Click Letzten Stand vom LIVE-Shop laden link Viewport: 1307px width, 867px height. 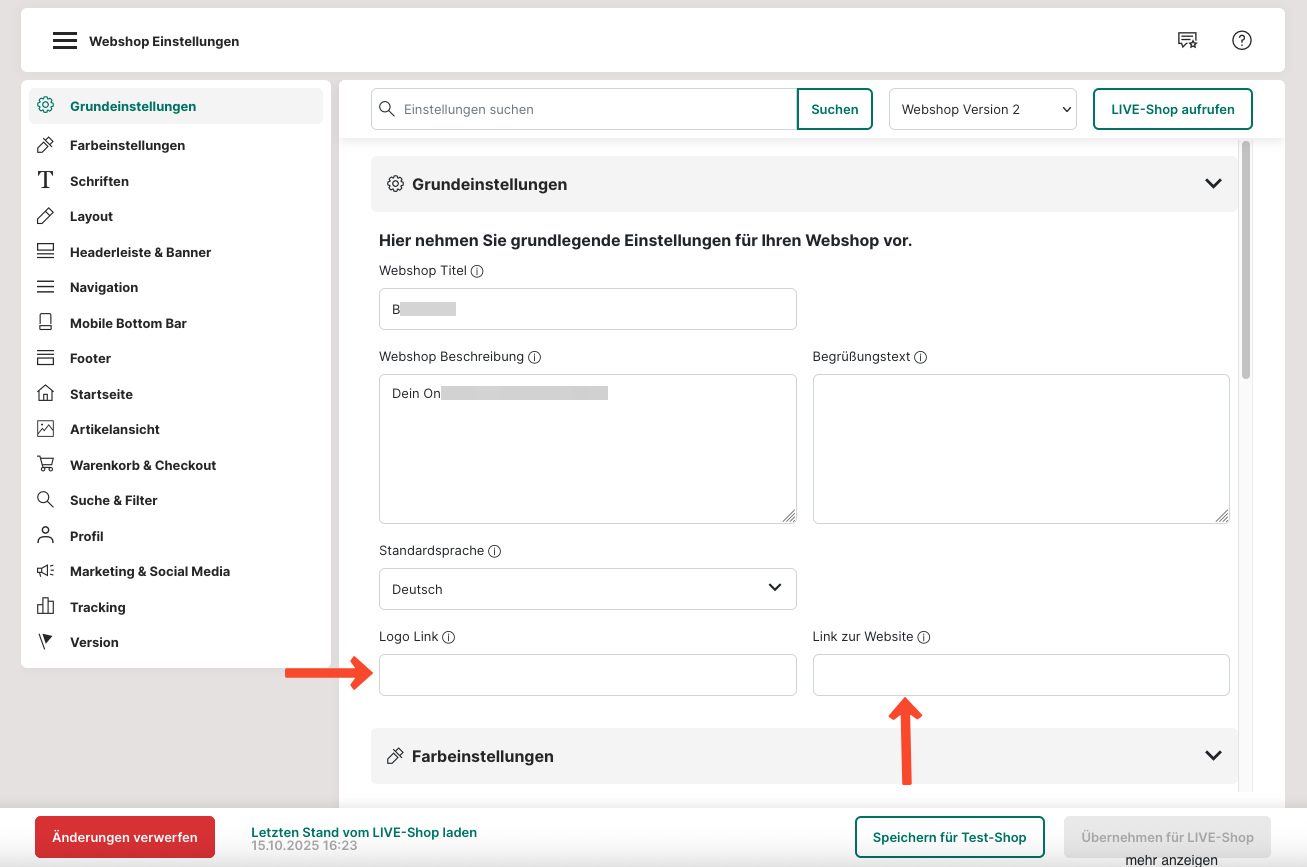(x=363, y=832)
